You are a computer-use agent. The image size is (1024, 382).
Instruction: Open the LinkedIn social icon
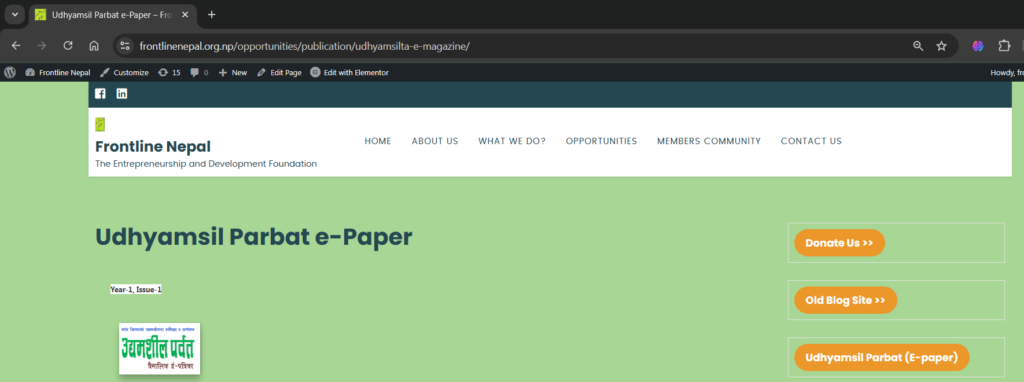pos(122,93)
